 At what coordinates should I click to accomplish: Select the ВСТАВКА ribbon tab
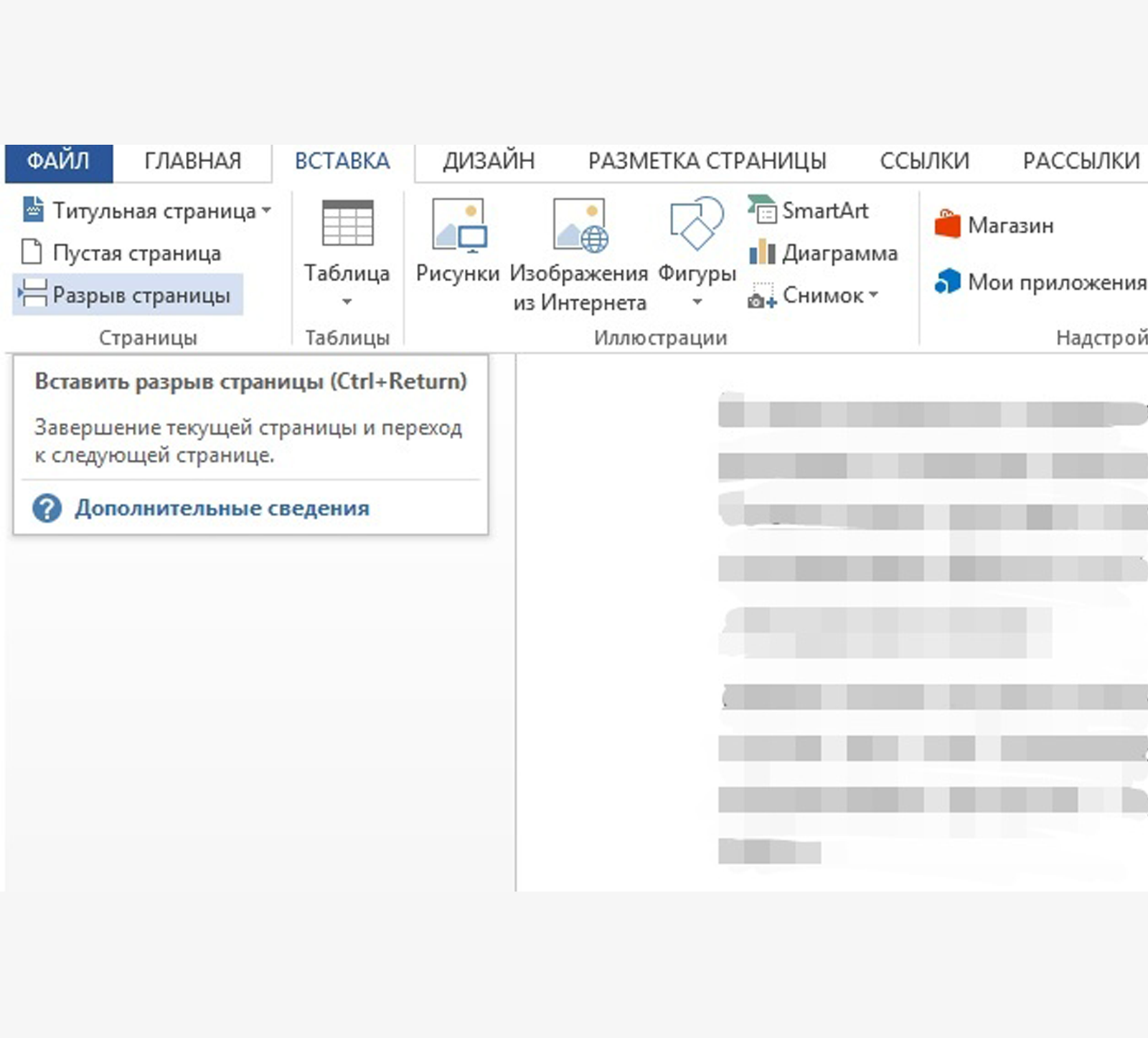coord(342,161)
